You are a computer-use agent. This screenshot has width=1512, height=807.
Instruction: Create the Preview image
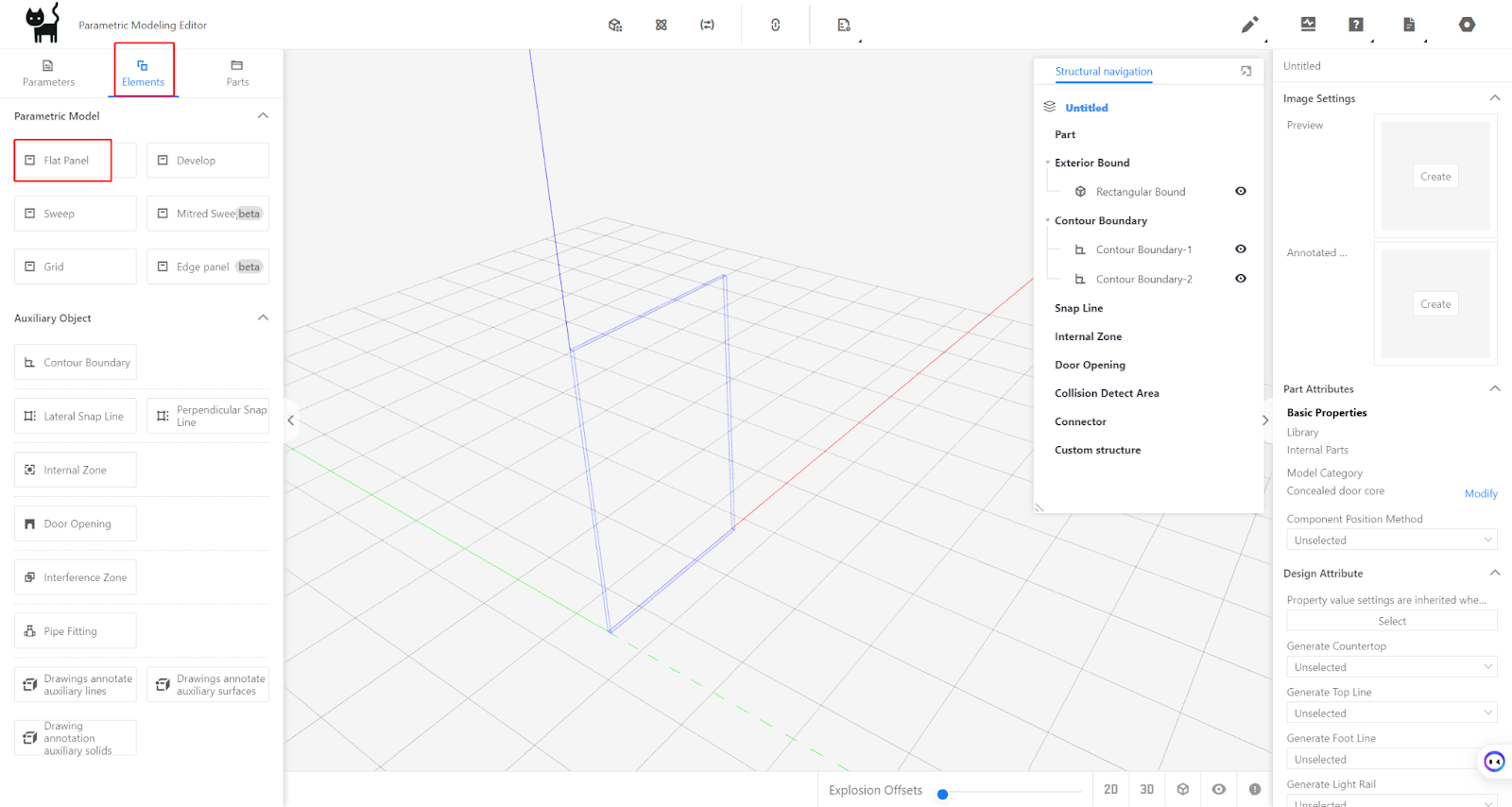1435,177
